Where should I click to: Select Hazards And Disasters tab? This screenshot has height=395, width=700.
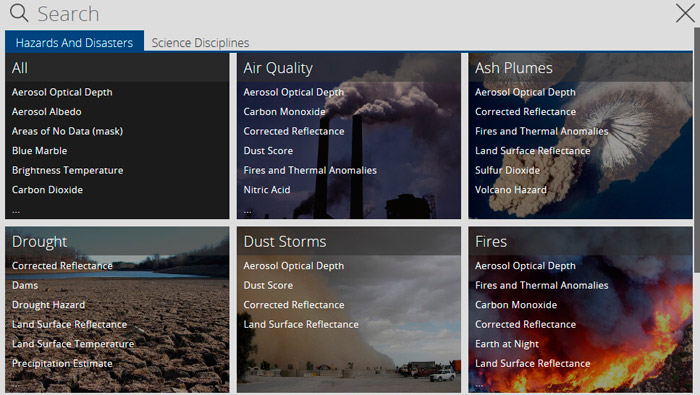[x=74, y=42]
